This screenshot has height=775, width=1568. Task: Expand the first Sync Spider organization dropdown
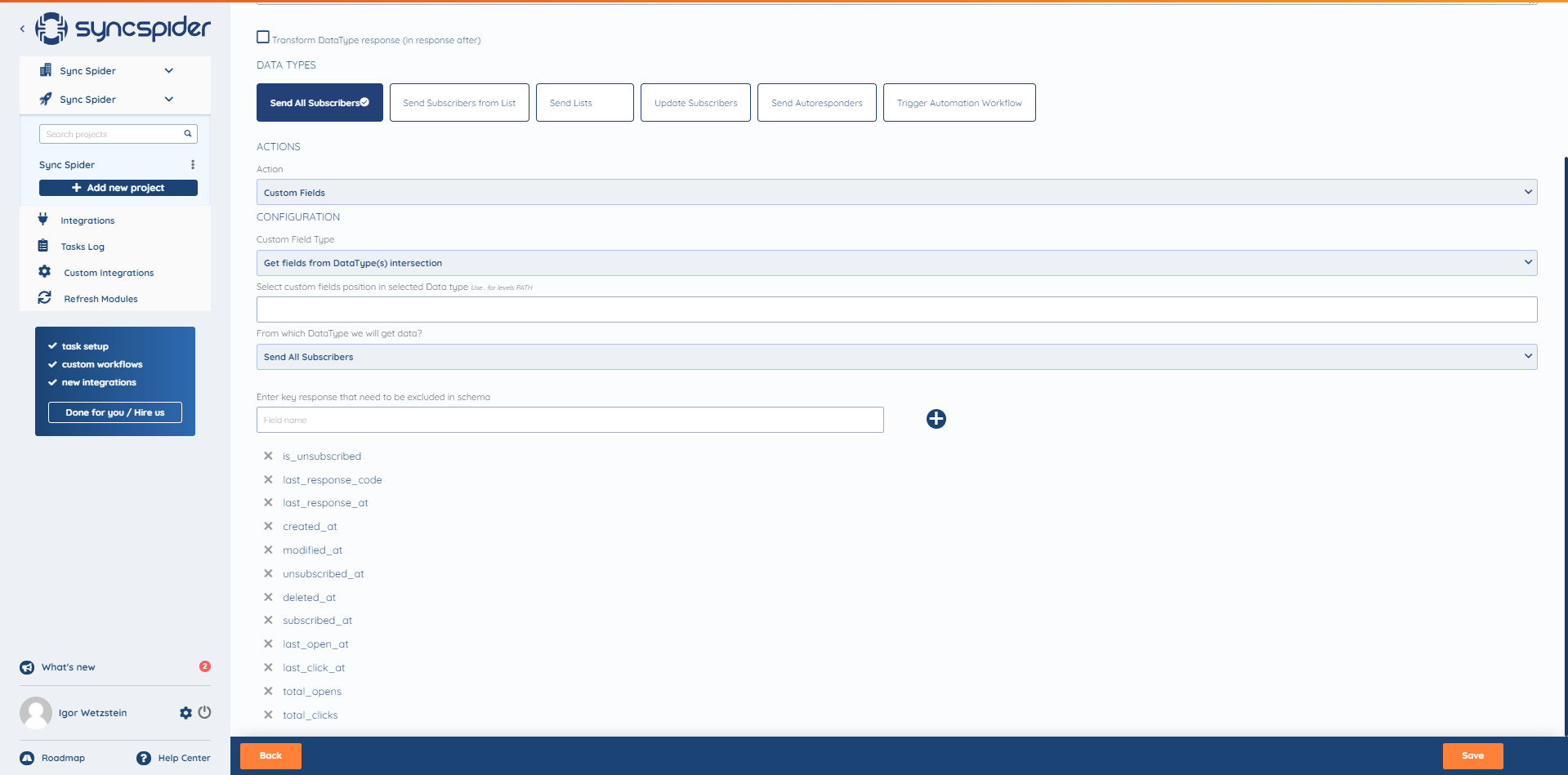click(x=169, y=71)
